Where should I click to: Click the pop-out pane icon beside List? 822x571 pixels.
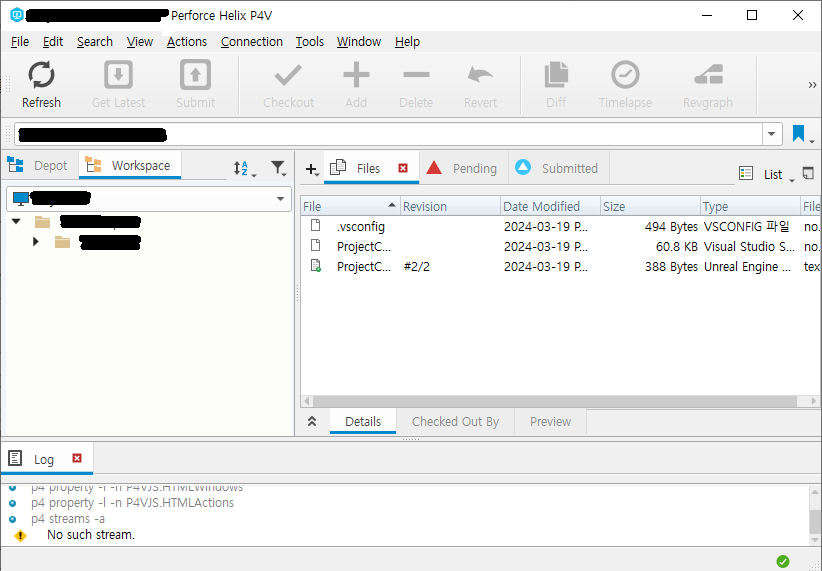(808, 173)
